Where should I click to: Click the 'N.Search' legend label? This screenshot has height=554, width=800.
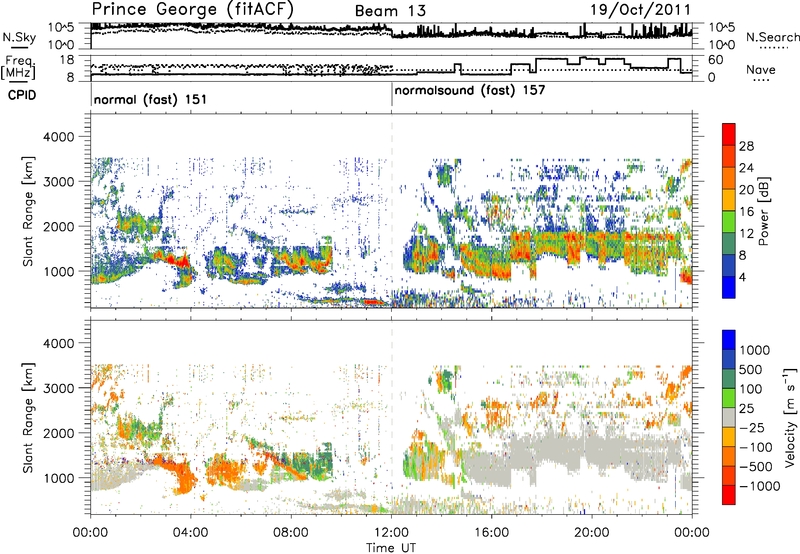tap(772, 37)
